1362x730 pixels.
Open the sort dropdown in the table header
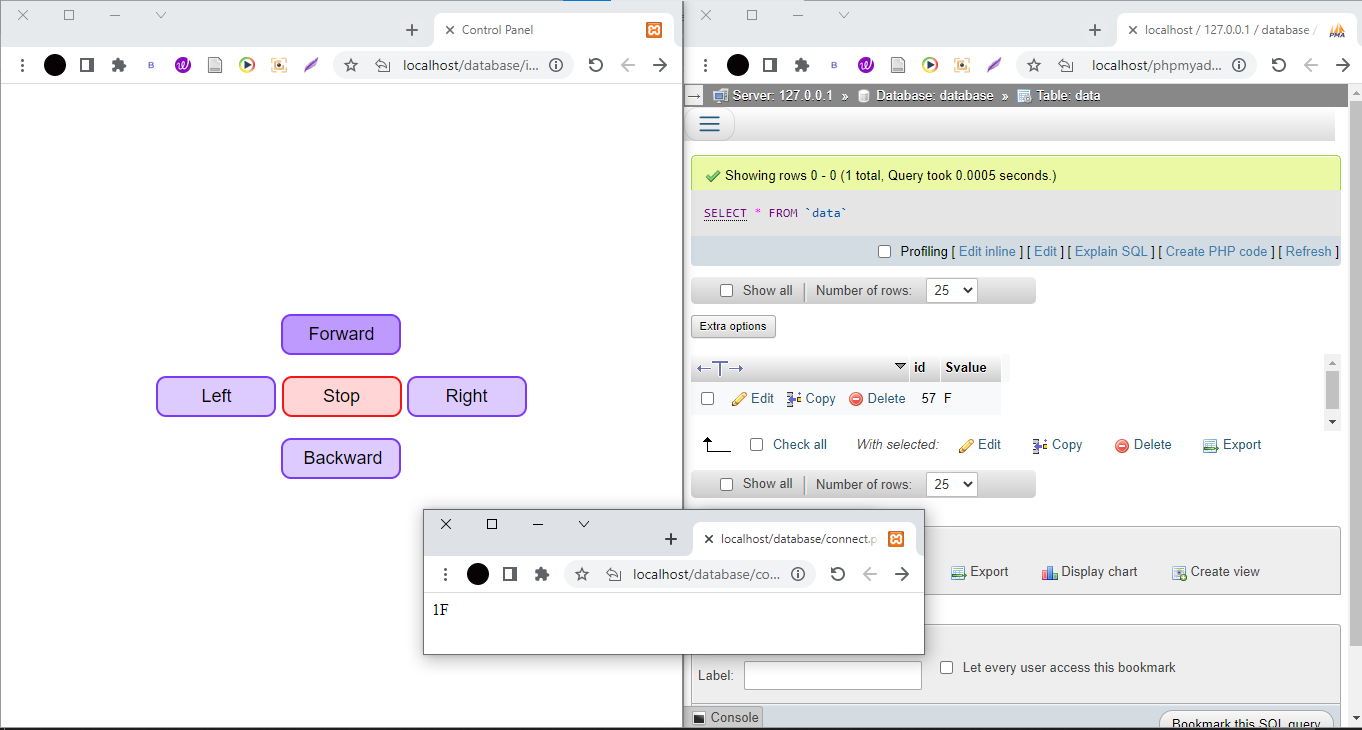899,367
